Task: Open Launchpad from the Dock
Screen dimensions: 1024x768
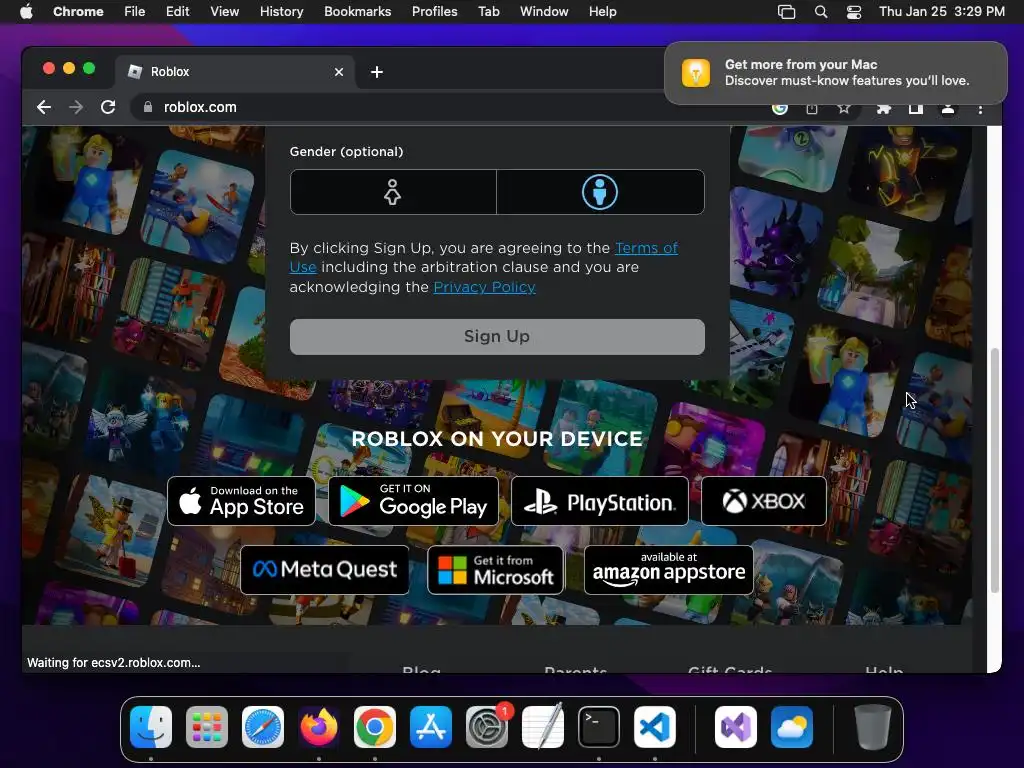Action: tap(207, 727)
